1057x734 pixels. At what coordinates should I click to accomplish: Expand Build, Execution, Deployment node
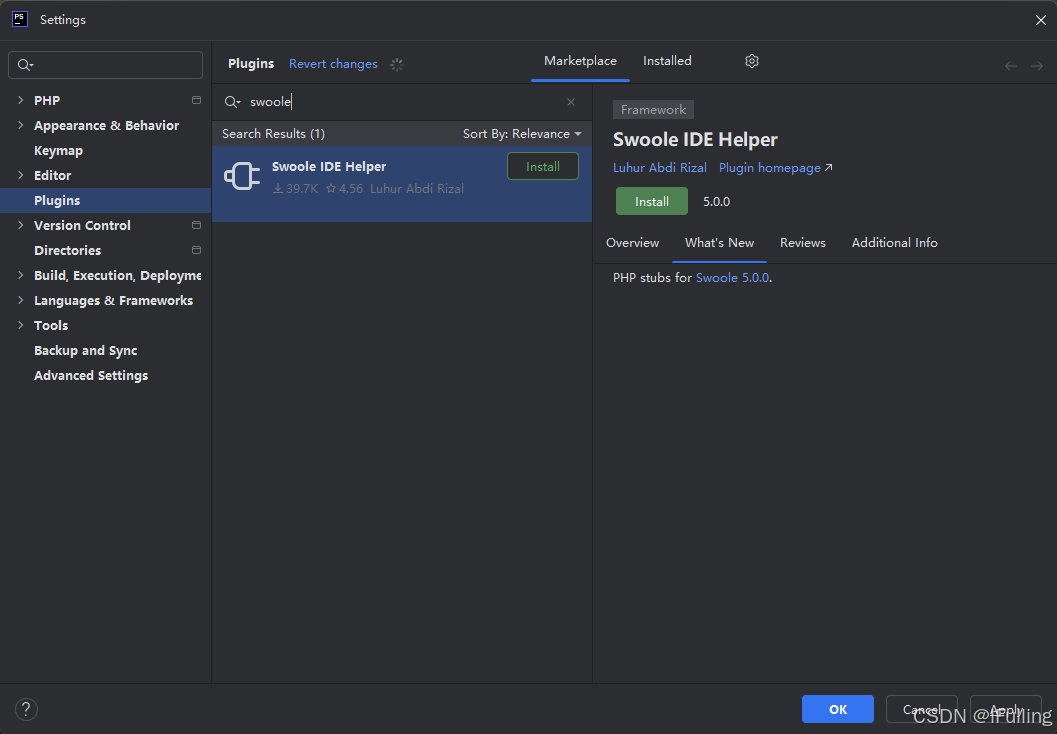(x=20, y=275)
